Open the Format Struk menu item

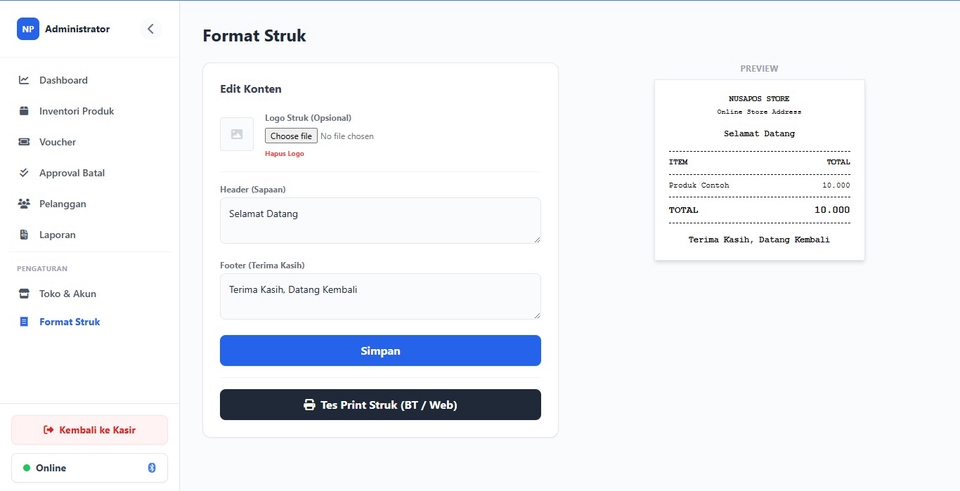tap(69, 322)
